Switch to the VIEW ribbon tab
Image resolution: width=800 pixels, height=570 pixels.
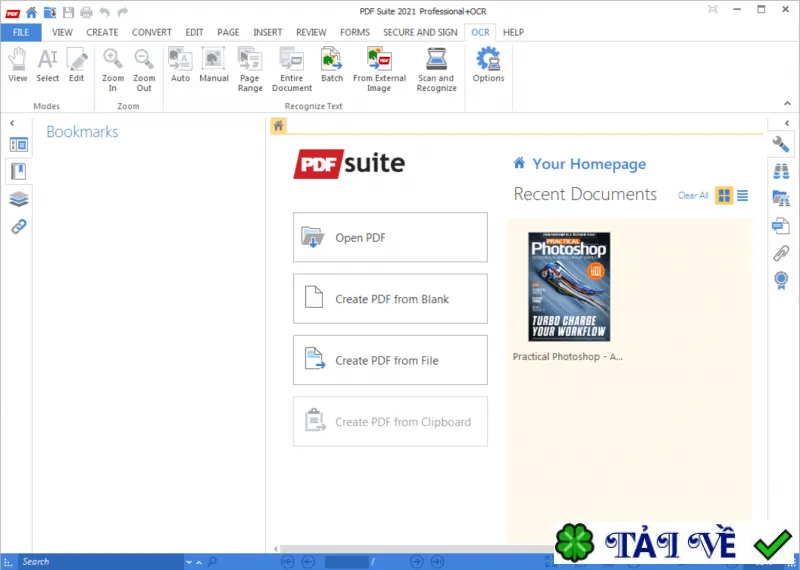[62, 32]
